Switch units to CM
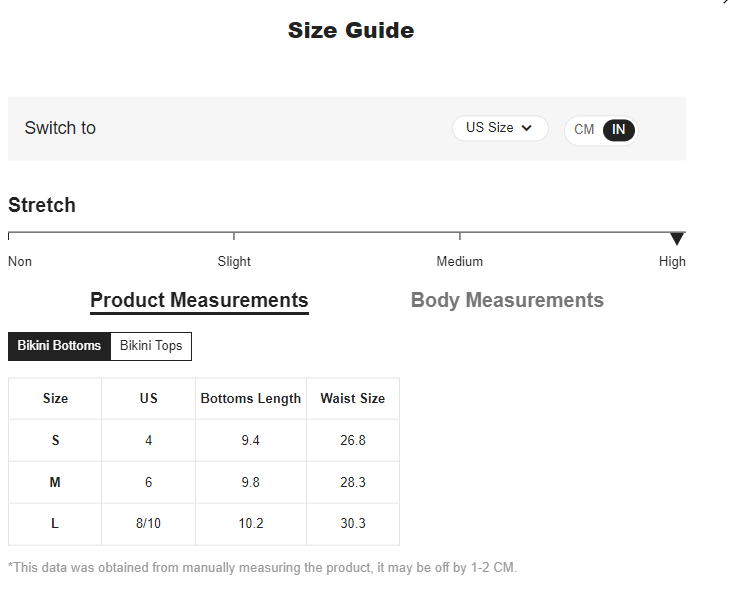 pyautogui.click(x=584, y=129)
